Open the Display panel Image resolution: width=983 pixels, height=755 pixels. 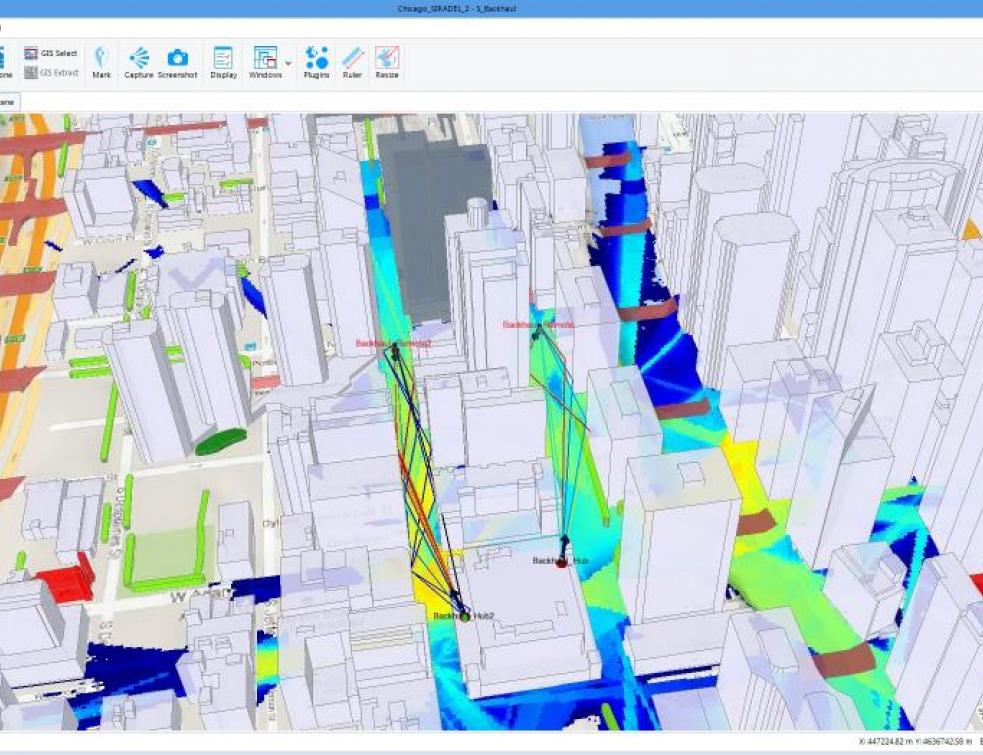222,60
